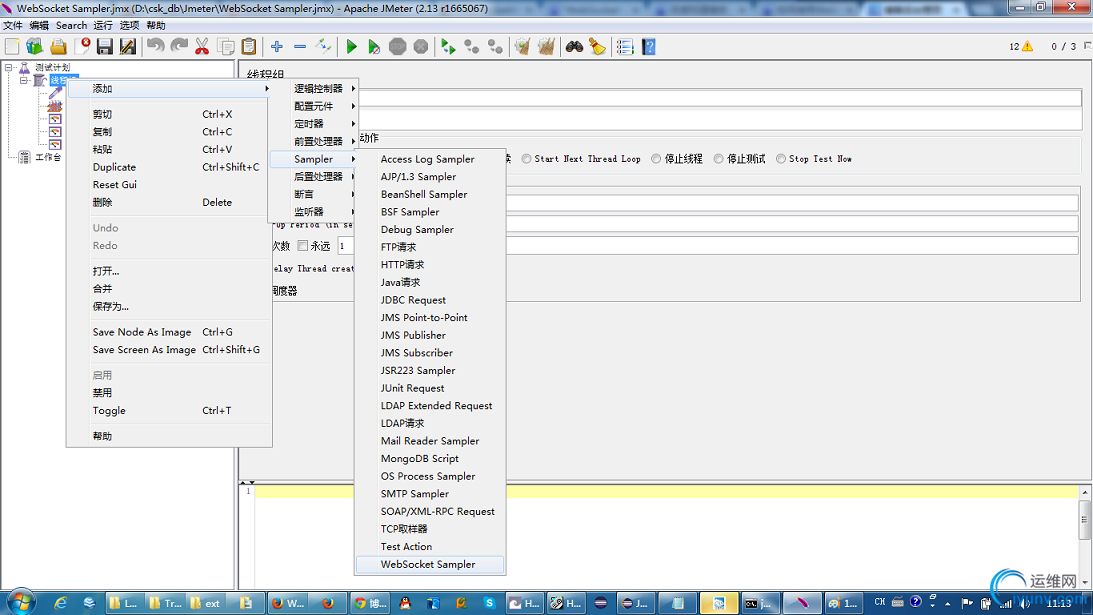
Task: Choose Debug Sampler from the list
Action: tap(430, 229)
